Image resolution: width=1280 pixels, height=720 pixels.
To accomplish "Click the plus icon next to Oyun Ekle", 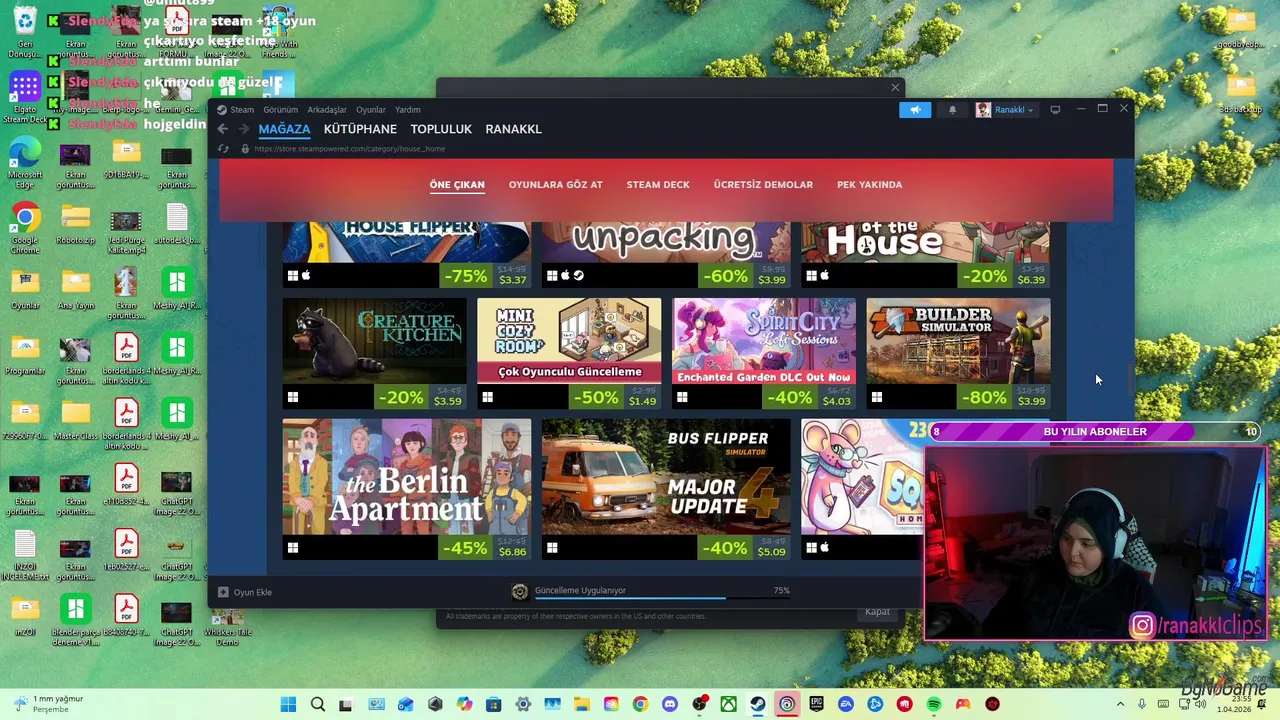I will click(x=223, y=592).
